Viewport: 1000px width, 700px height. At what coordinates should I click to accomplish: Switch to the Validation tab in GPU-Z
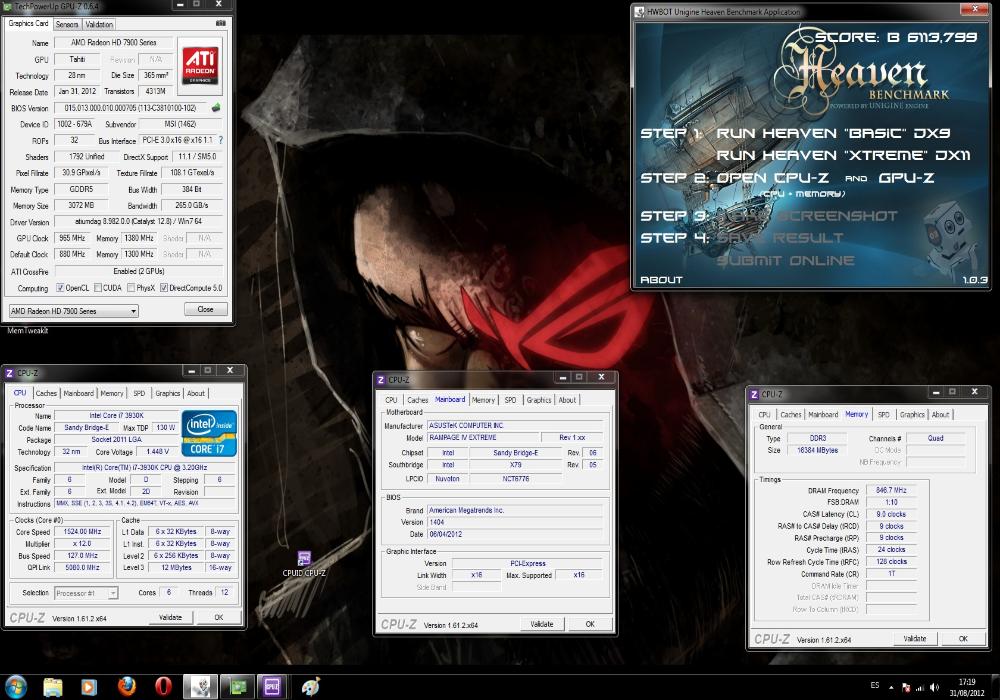pos(99,24)
